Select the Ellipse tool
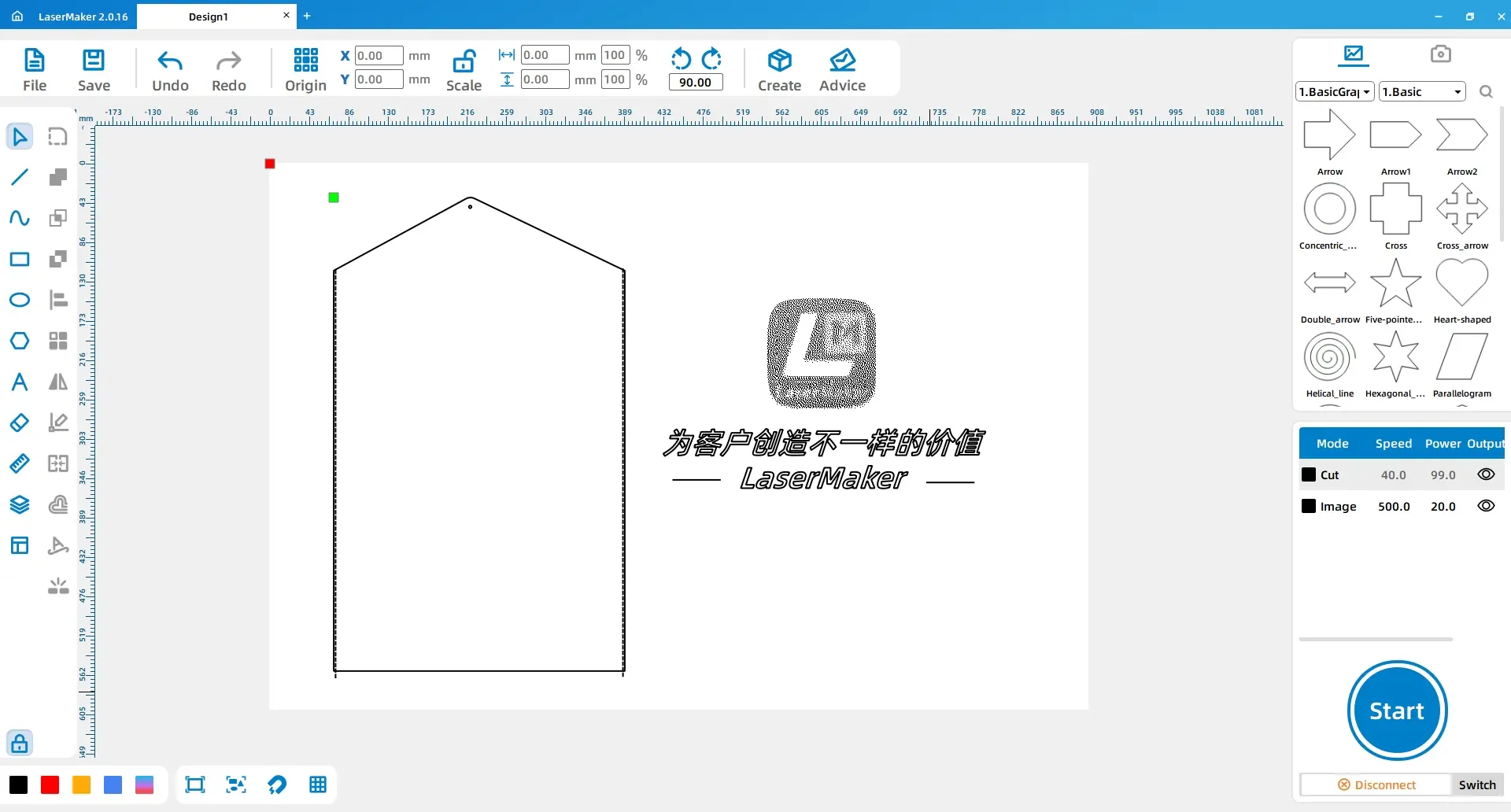 click(20, 300)
